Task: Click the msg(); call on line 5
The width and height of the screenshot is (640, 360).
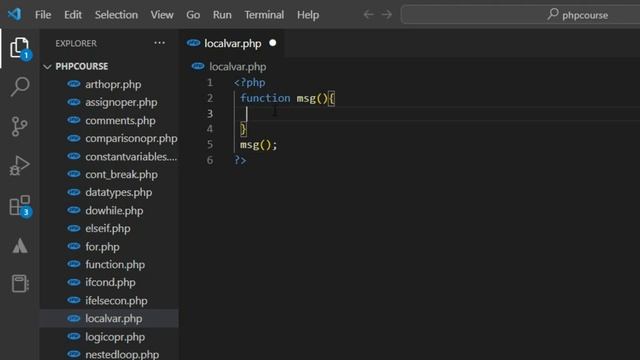Action: (258, 144)
